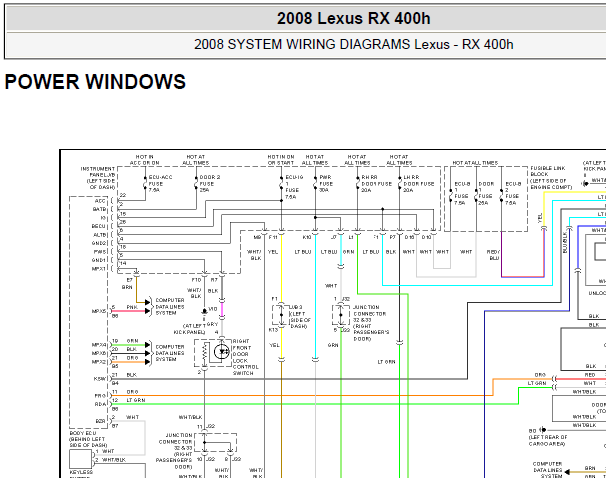Select the KEYLESS BUZZER component box
Image resolution: width=606 pixels, height=478 pixels.
pyautogui.click(x=80, y=459)
